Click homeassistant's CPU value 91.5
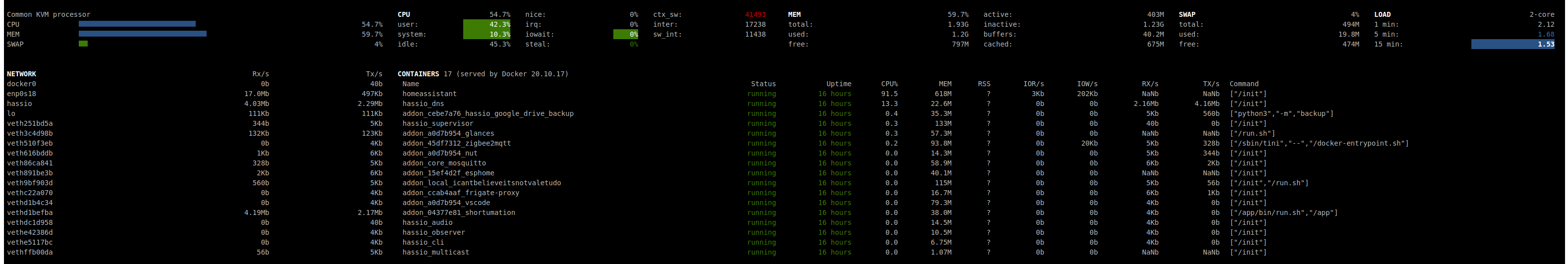The width and height of the screenshot is (1568, 264). pos(889,94)
